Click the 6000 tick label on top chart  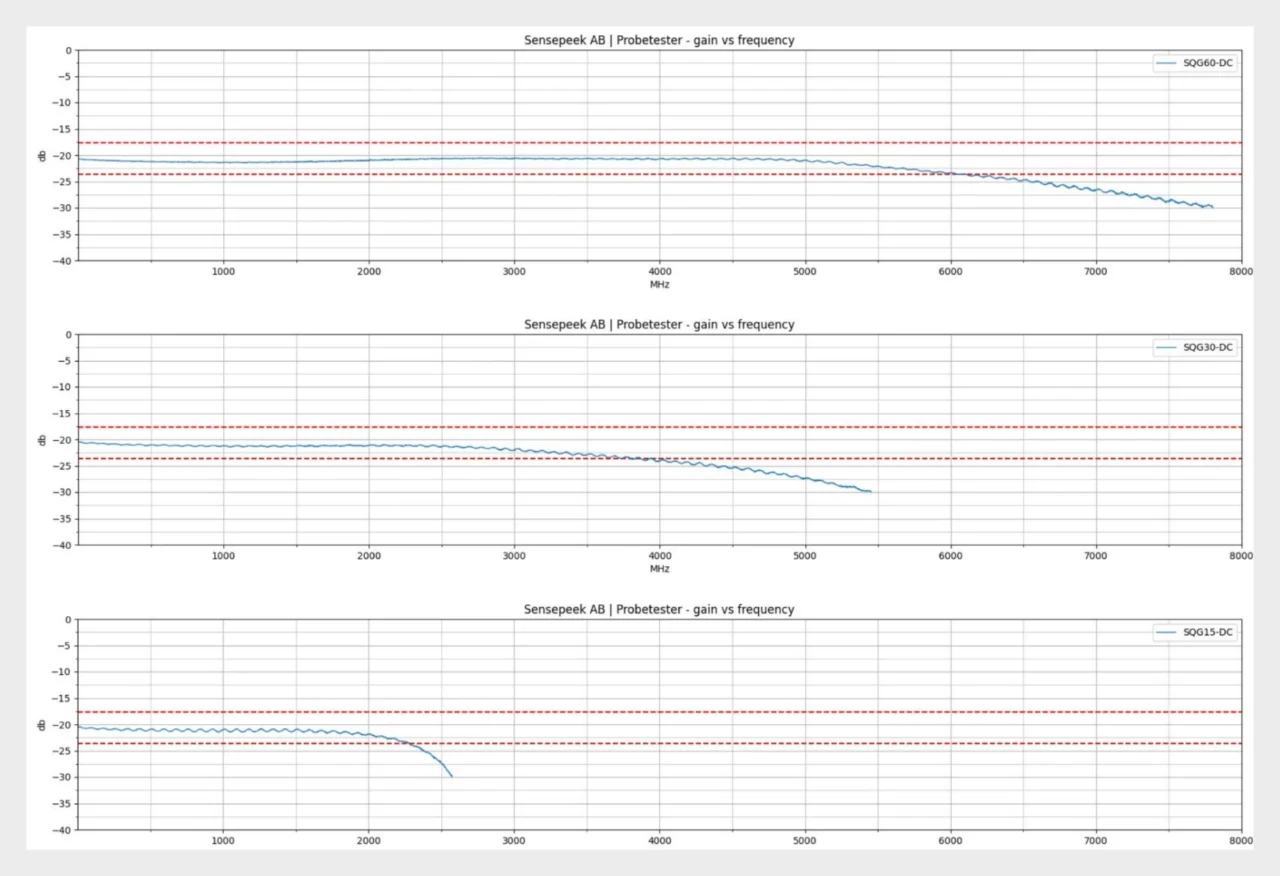tap(950, 272)
